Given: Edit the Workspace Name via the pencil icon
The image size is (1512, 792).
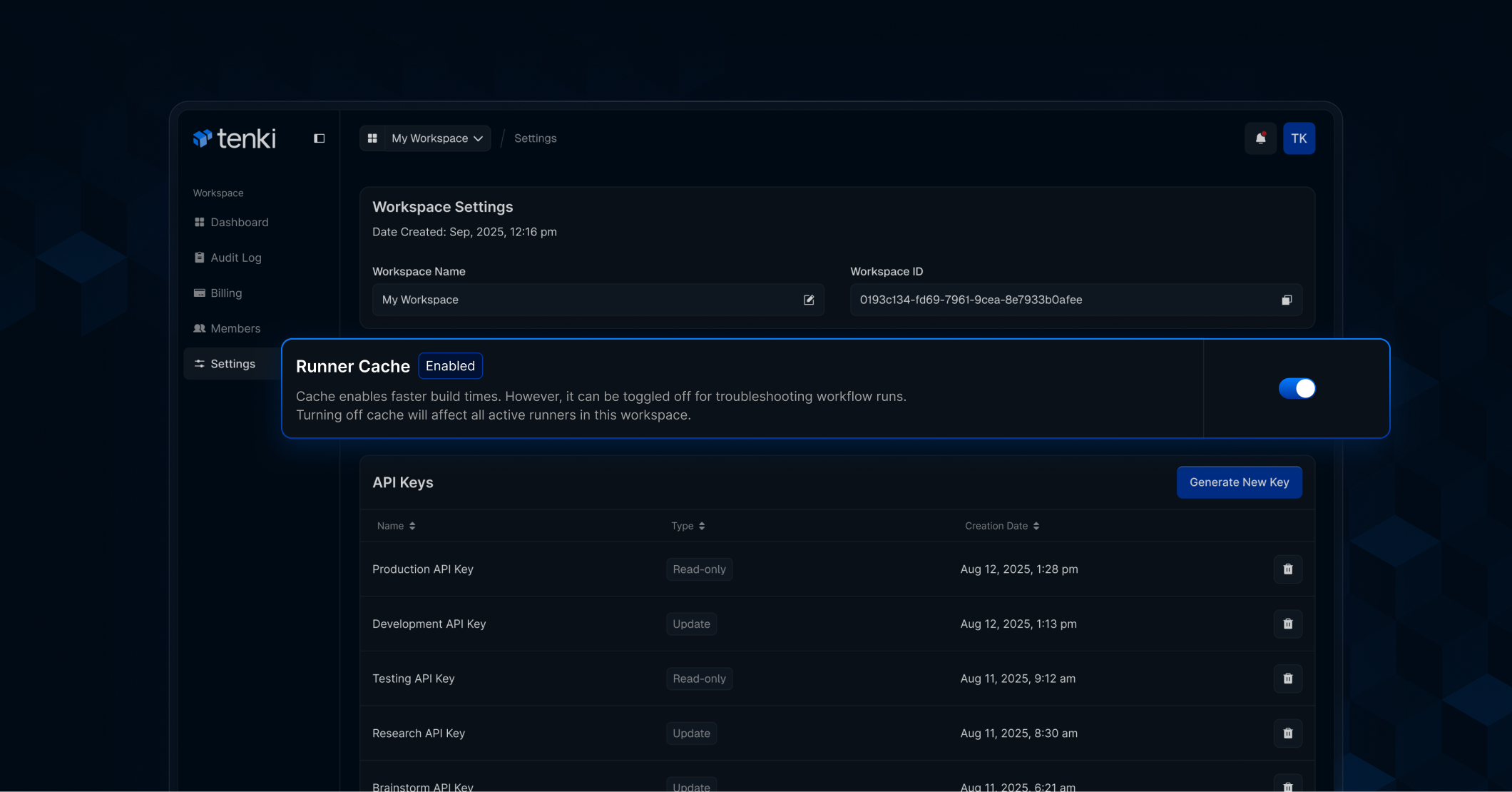Looking at the screenshot, I should tap(809, 300).
